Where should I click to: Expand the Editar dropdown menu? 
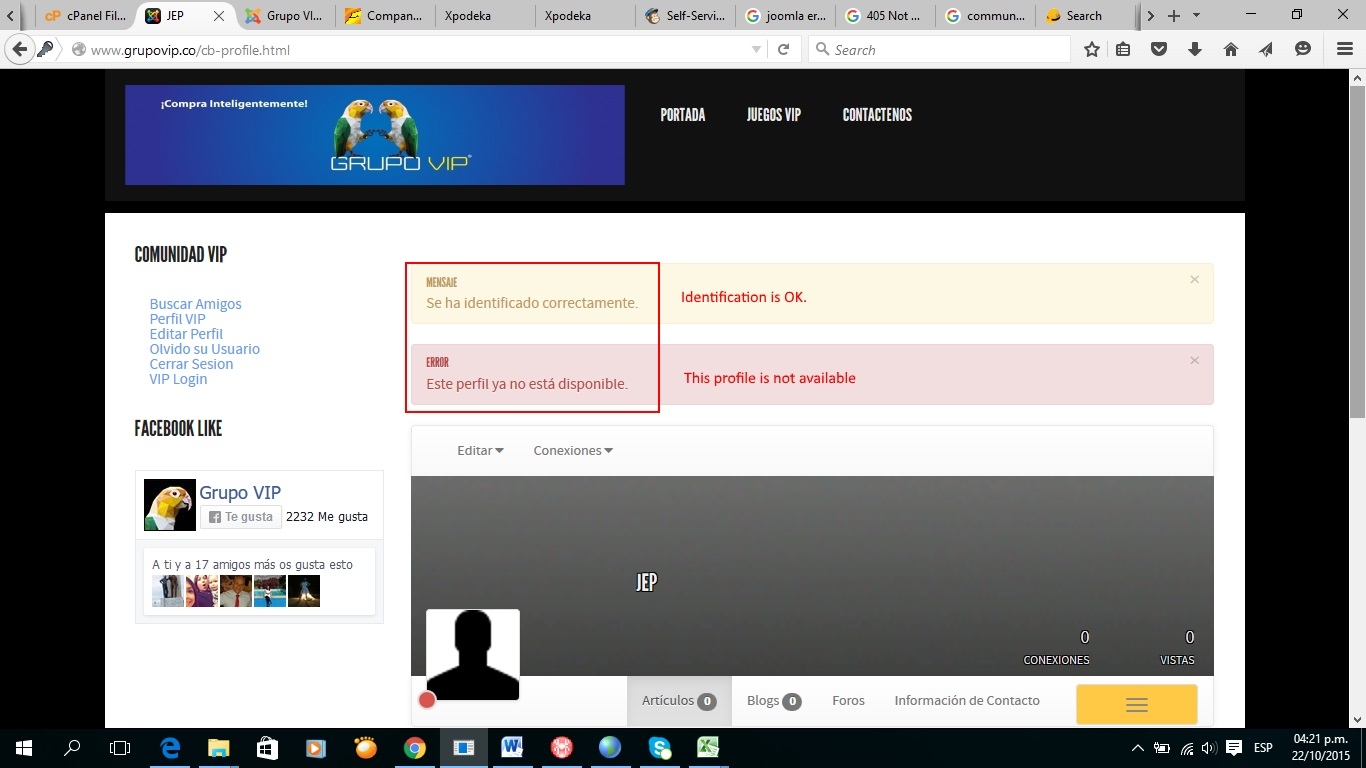[x=480, y=450]
